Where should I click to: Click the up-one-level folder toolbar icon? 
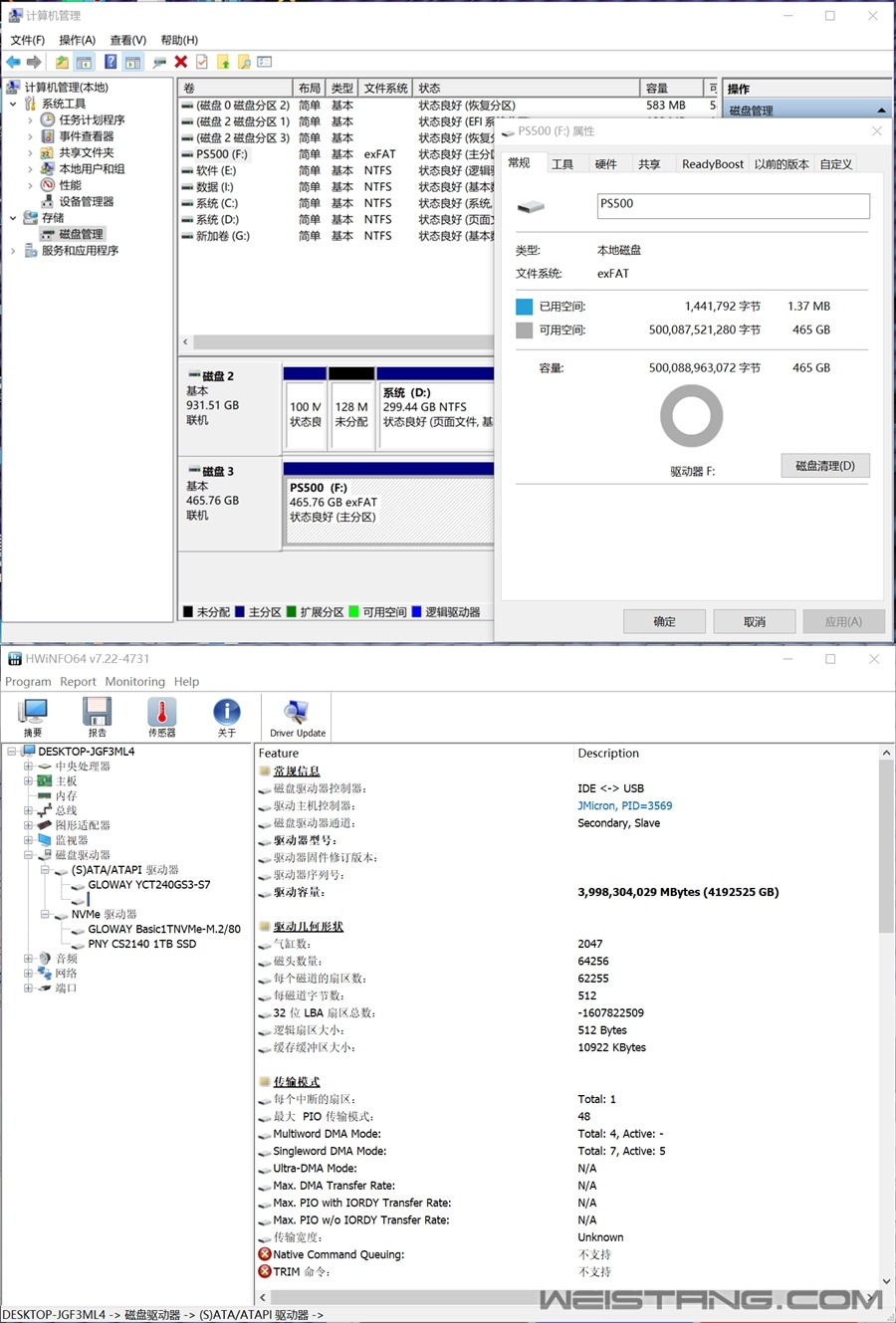tap(62, 62)
